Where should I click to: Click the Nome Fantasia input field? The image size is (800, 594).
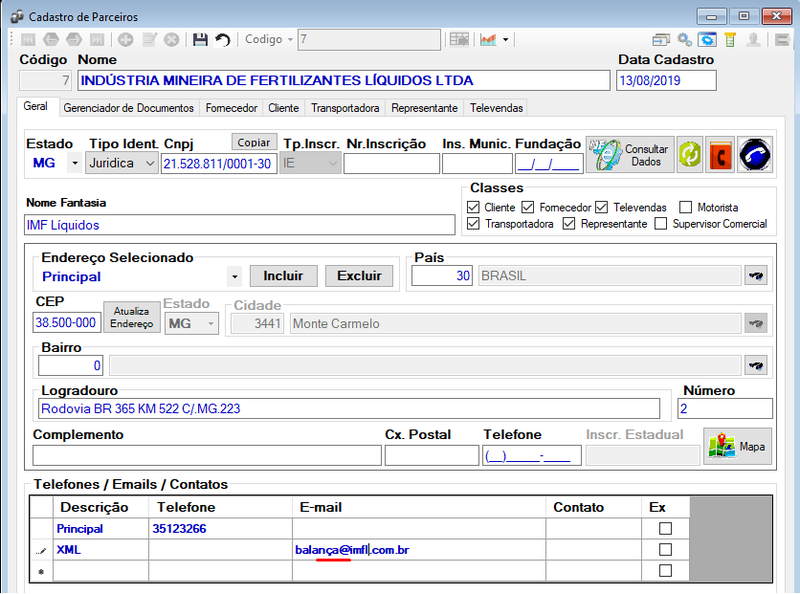pyautogui.click(x=239, y=225)
